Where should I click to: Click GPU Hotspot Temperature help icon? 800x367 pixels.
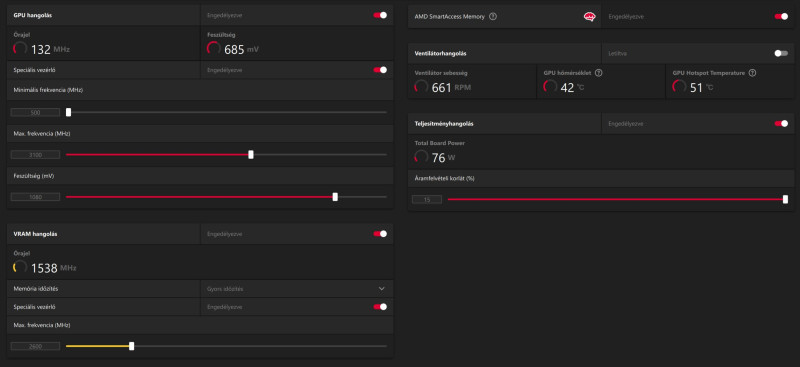point(753,73)
